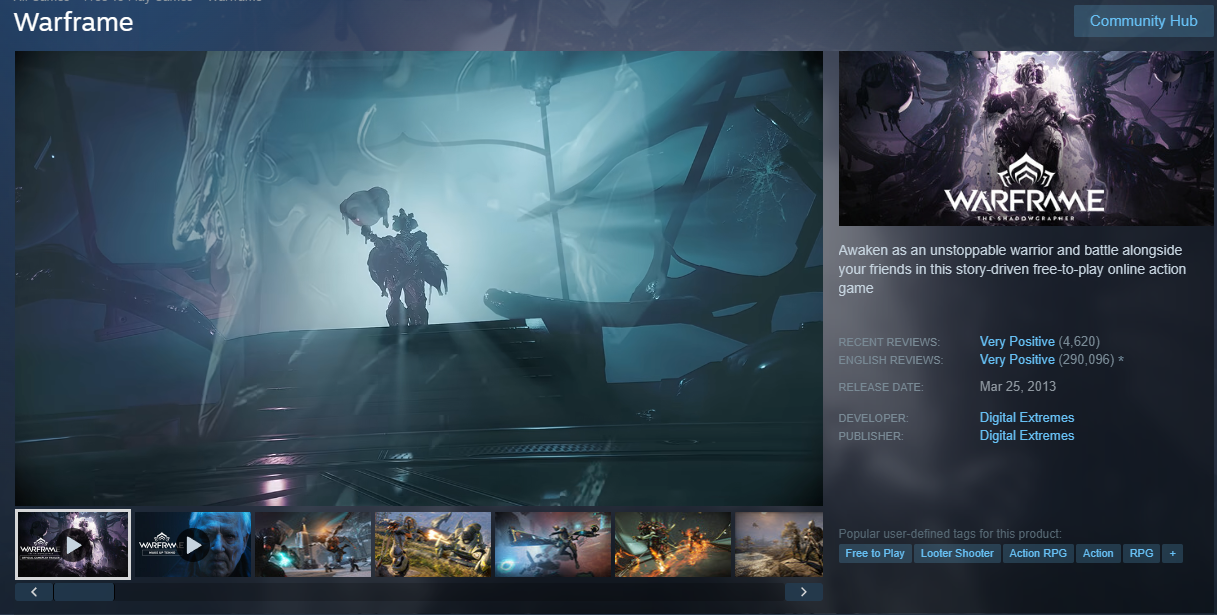Viewport: 1217px width, 615px height.
Task: Select the Action RPG tag
Action: point(1038,553)
